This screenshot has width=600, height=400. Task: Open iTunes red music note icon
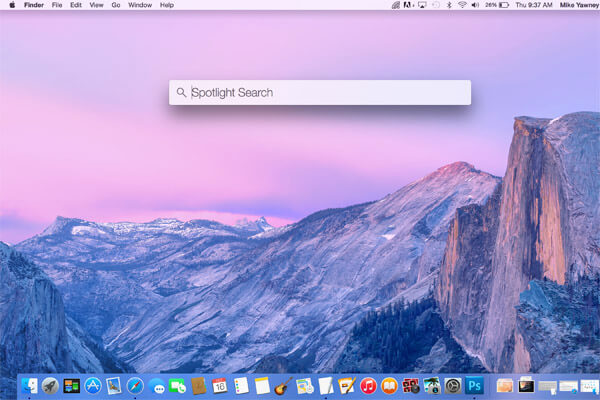[368, 386]
